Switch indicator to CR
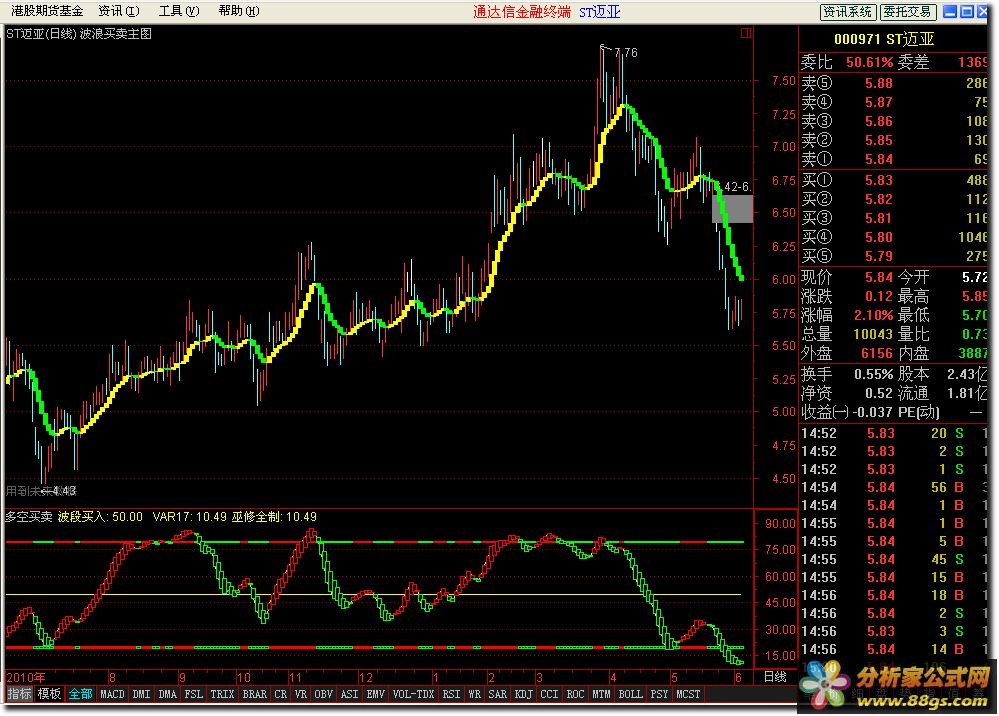999x716 pixels. coord(280,694)
